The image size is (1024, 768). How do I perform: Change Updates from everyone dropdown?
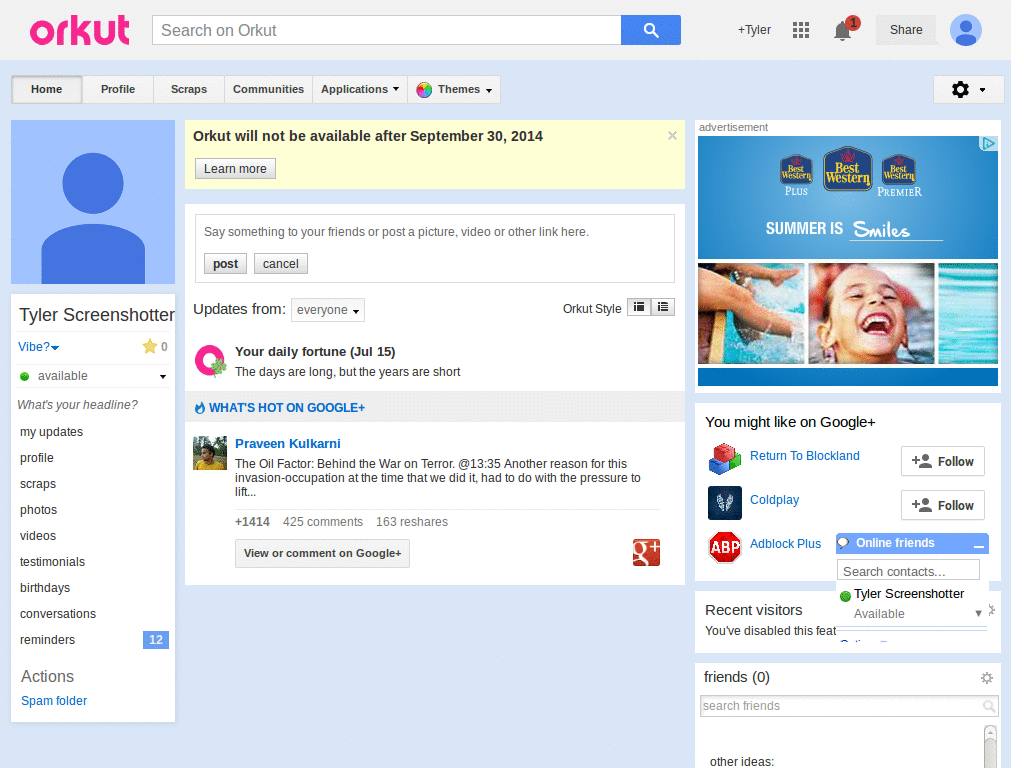coord(328,310)
